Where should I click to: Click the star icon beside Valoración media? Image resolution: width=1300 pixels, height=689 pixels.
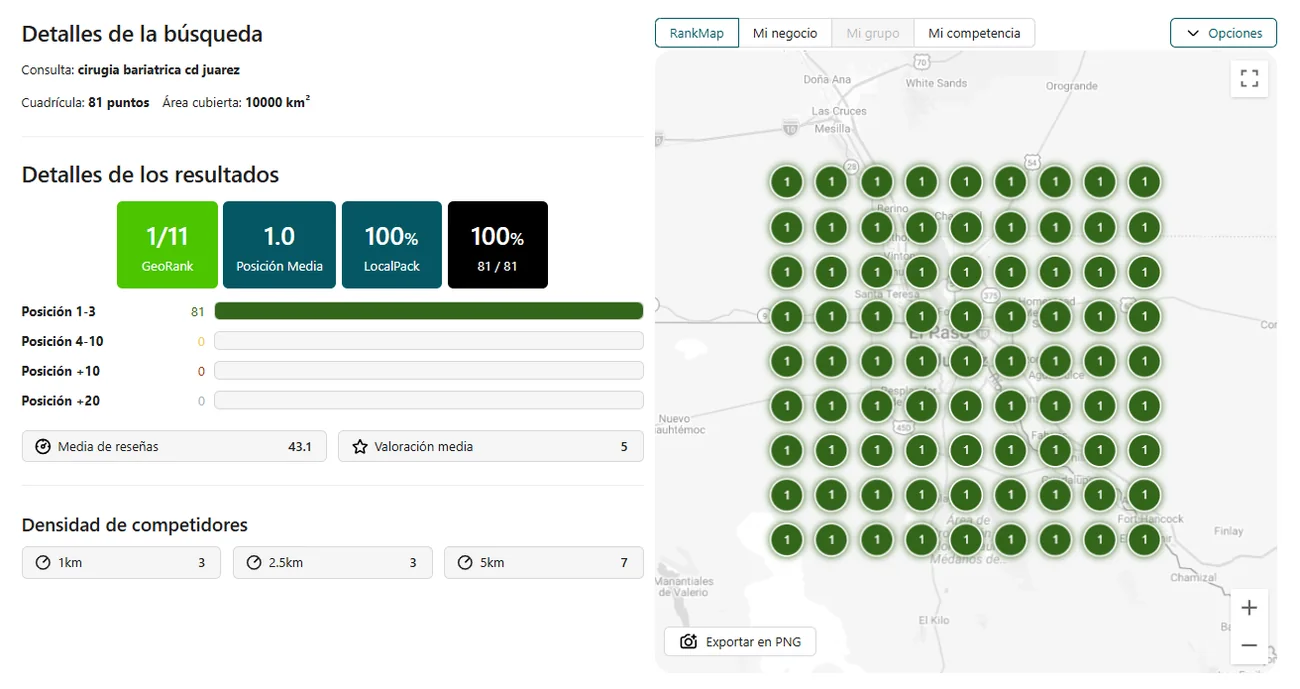click(x=360, y=447)
